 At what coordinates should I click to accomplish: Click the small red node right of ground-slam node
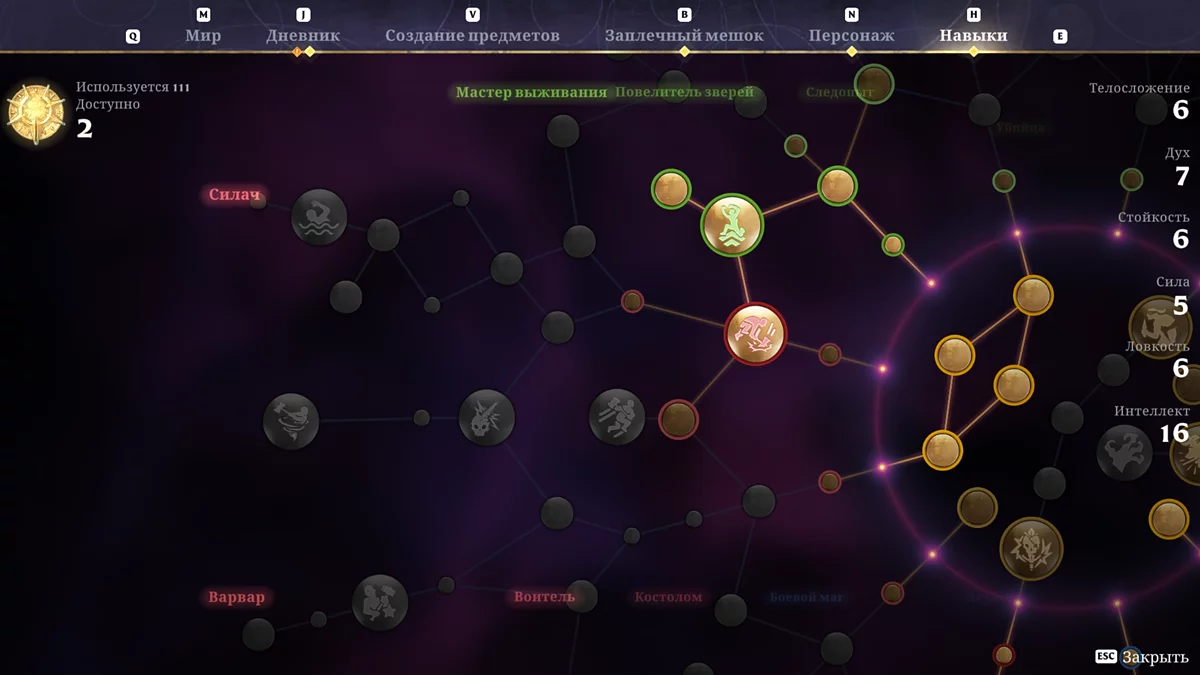[x=829, y=354]
